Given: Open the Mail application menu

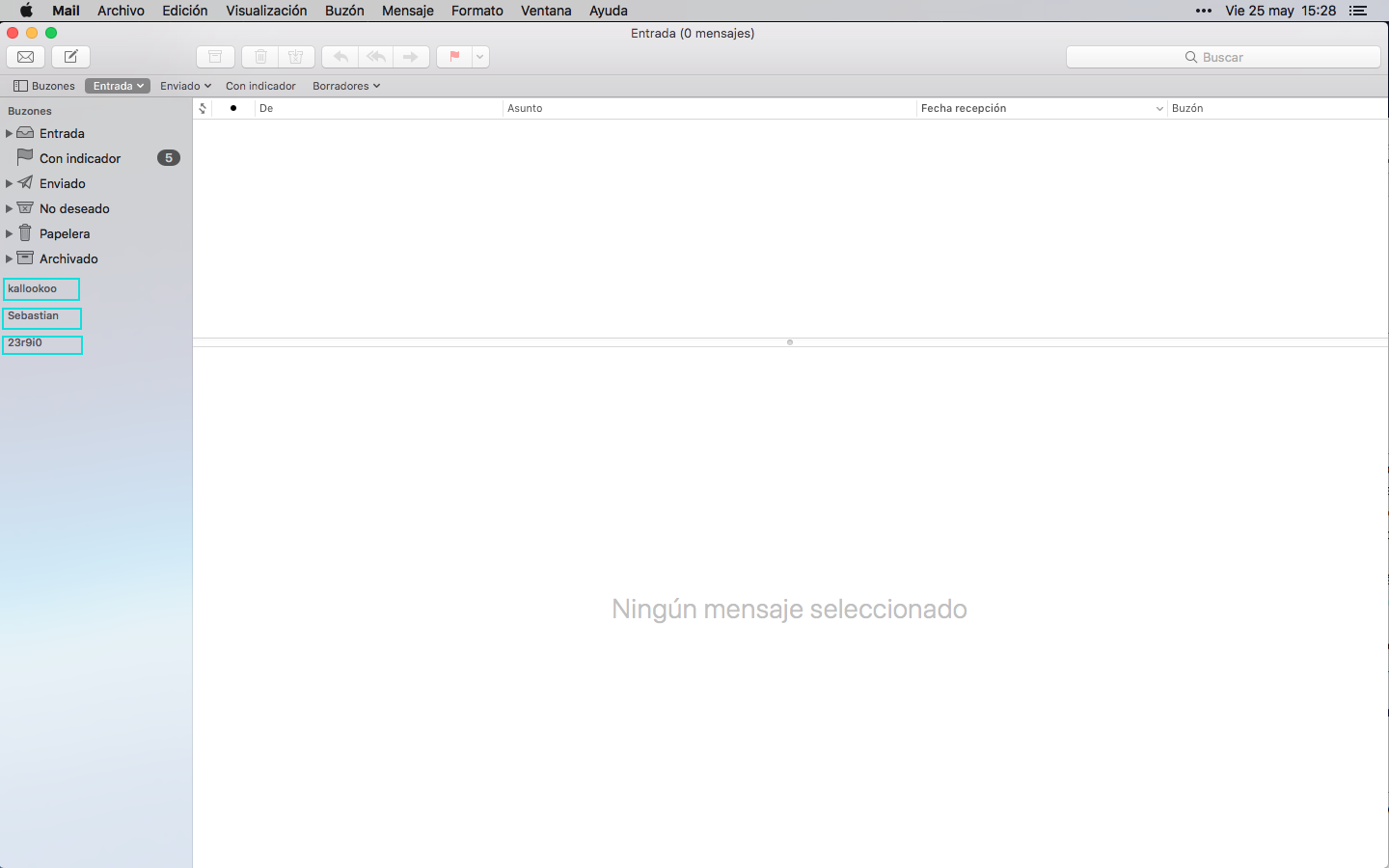Looking at the screenshot, I should click(x=66, y=11).
